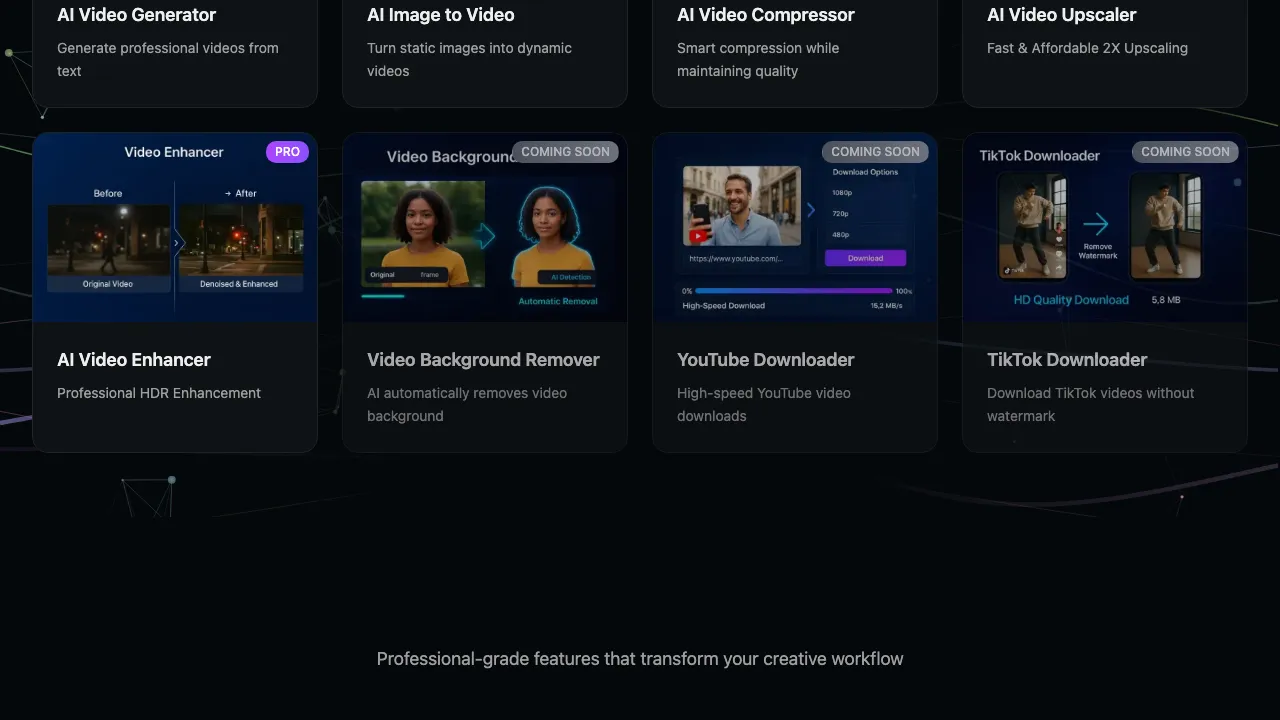Click the HD Quality Download link

coord(1071,299)
